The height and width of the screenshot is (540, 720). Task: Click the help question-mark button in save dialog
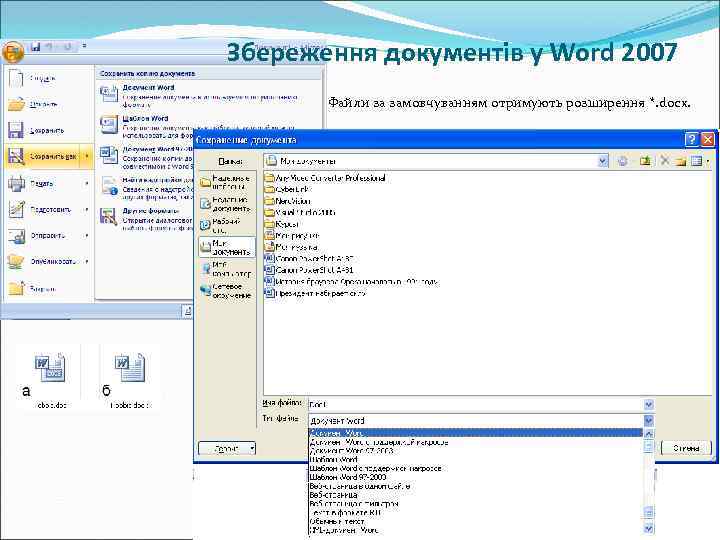point(691,139)
